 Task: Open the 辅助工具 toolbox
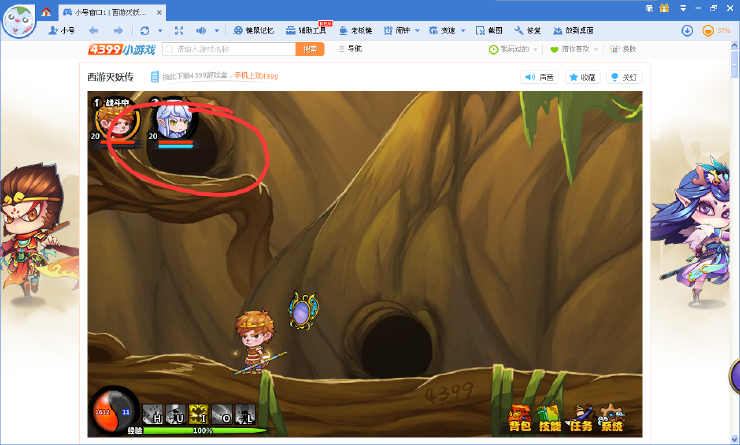pyautogui.click(x=306, y=30)
